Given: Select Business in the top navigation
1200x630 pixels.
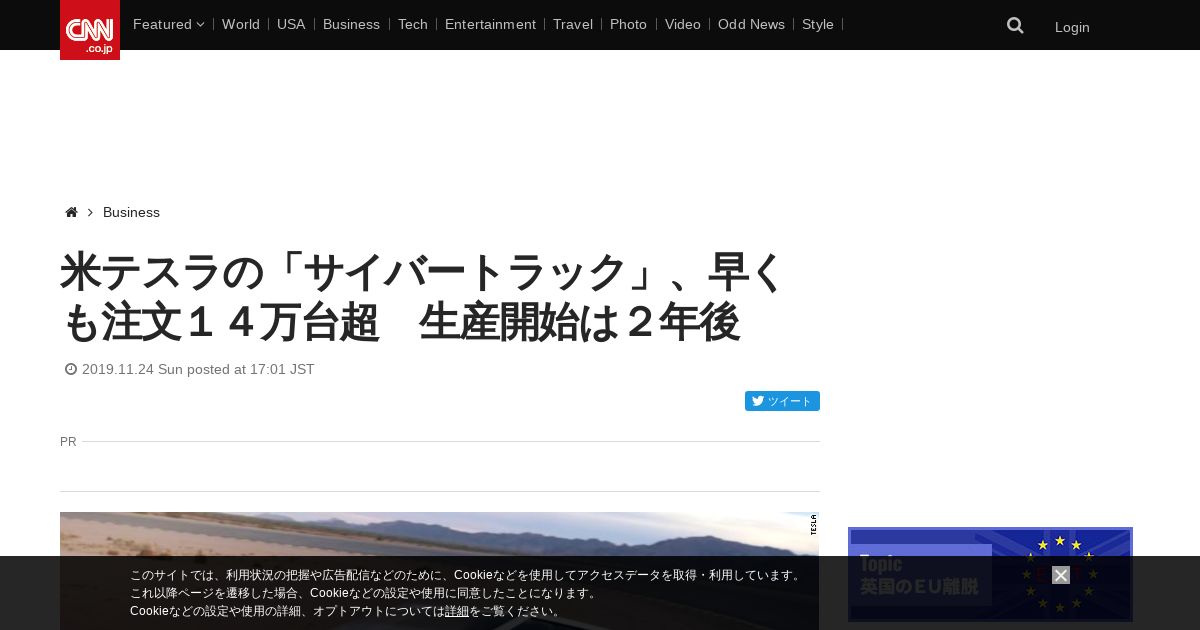Looking at the screenshot, I should pos(351,24).
